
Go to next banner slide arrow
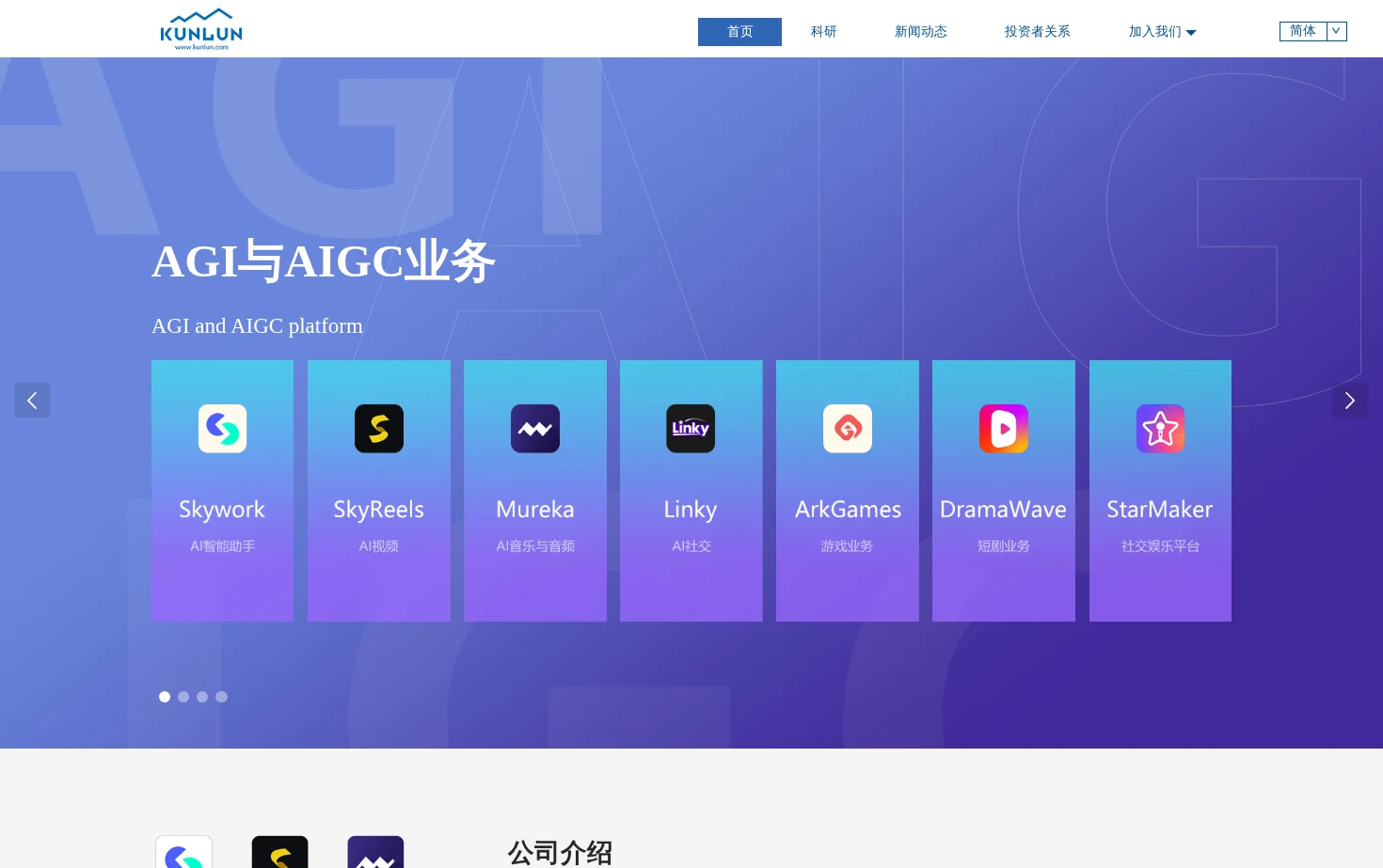1350,401
